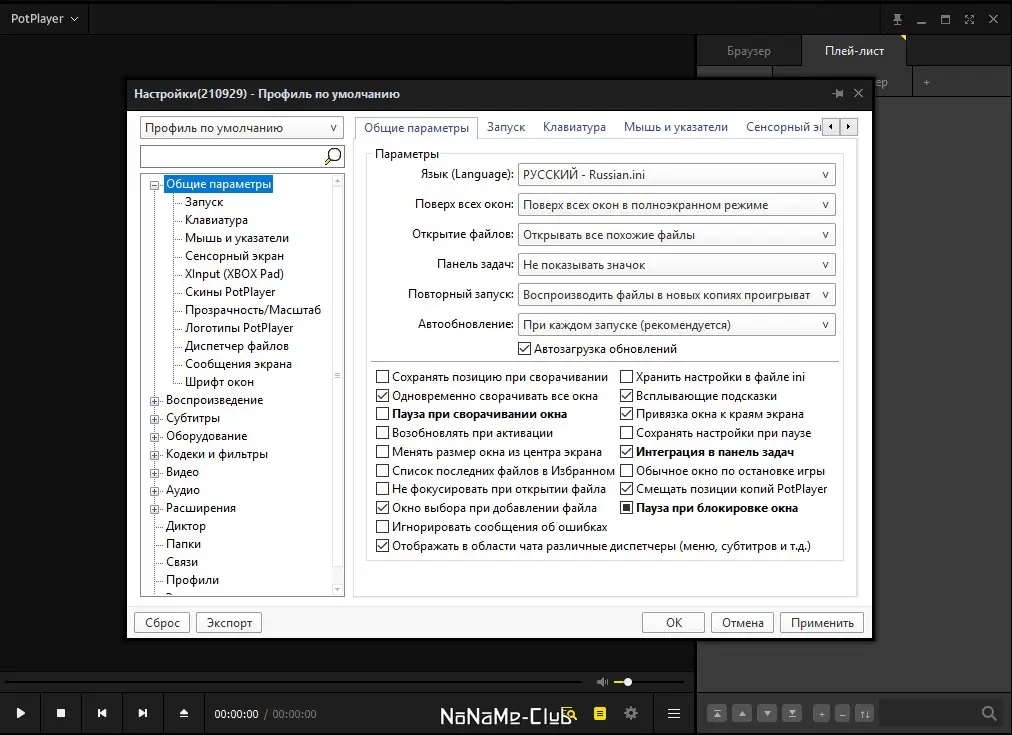This screenshot has height=735, width=1012.
Task: Mute sound with the speaker icon
Action: click(x=602, y=682)
